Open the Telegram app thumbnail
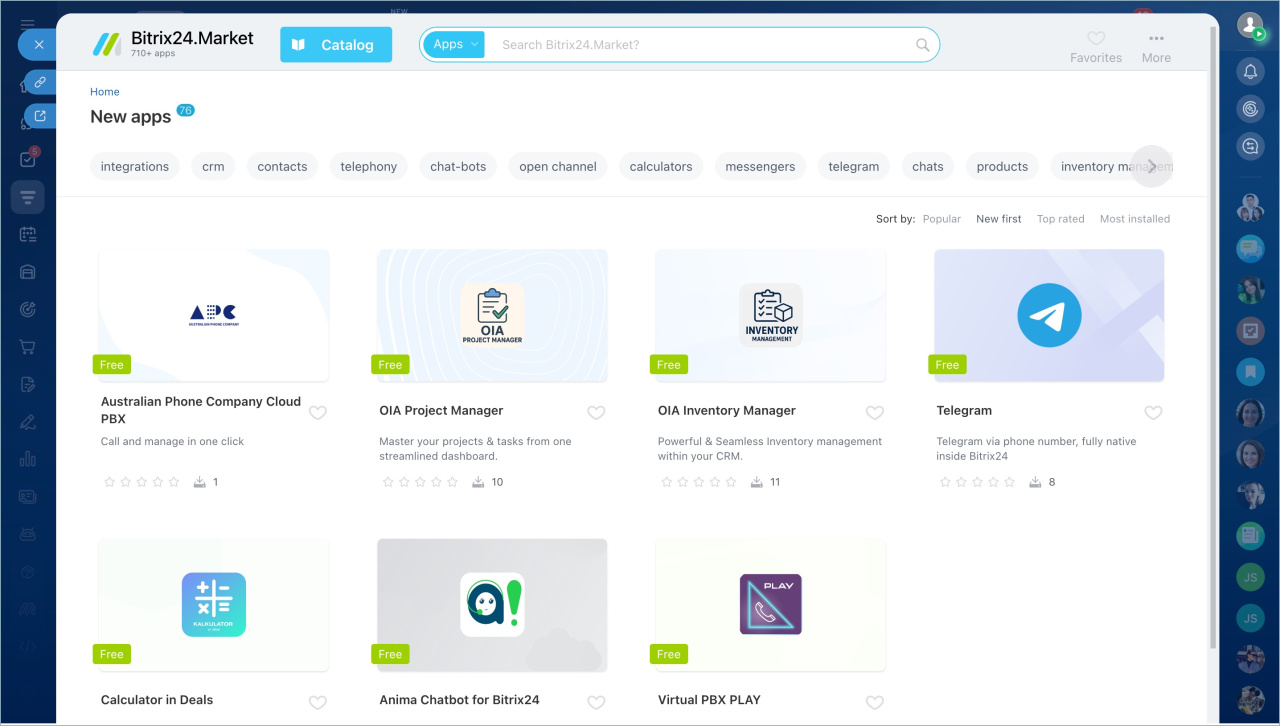The image size is (1280, 726). point(1049,315)
